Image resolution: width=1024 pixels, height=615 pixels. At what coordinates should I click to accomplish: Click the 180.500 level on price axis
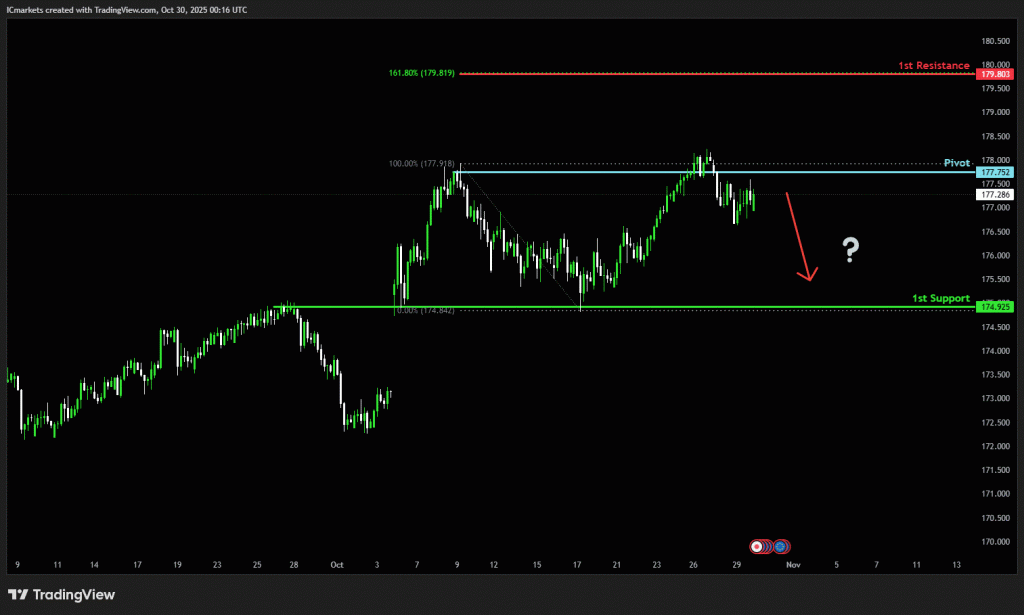[x=995, y=41]
